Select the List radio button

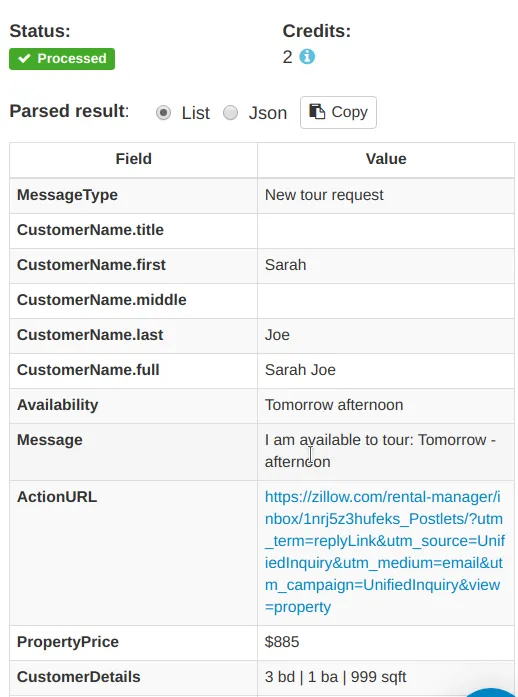pos(163,113)
